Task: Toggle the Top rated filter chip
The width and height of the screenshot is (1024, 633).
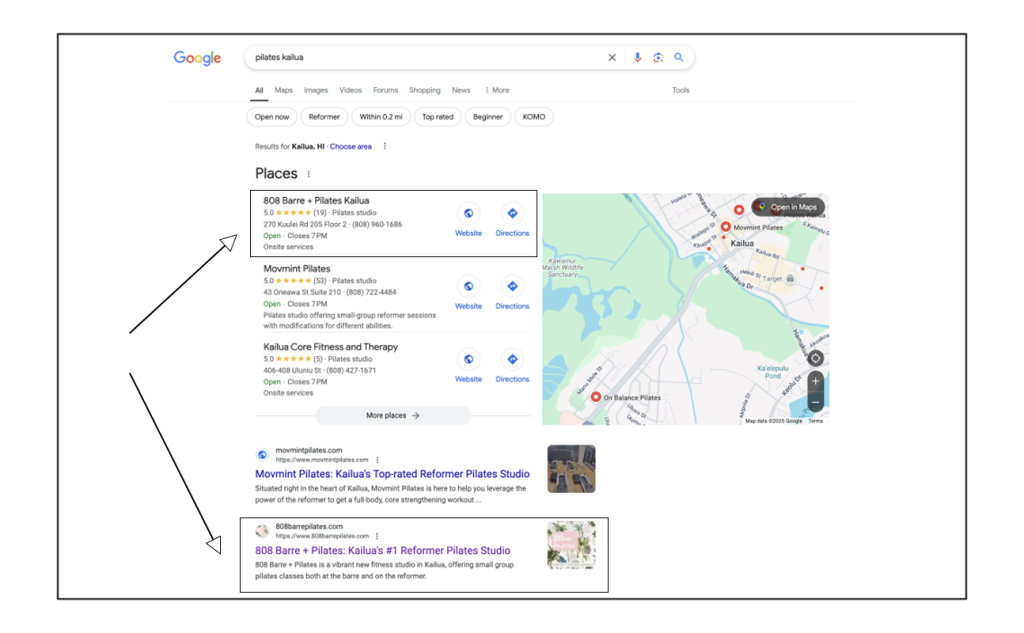Action: click(x=438, y=117)
